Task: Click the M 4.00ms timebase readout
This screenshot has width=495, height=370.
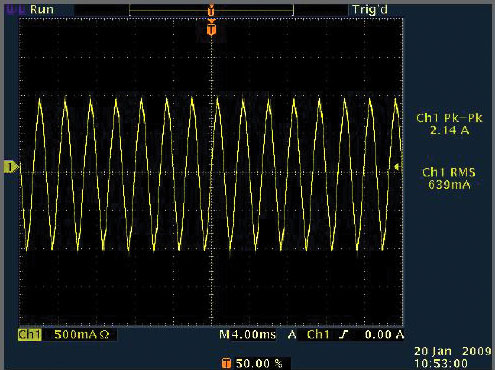Action: pyautogui.click(x=247, y=334)
